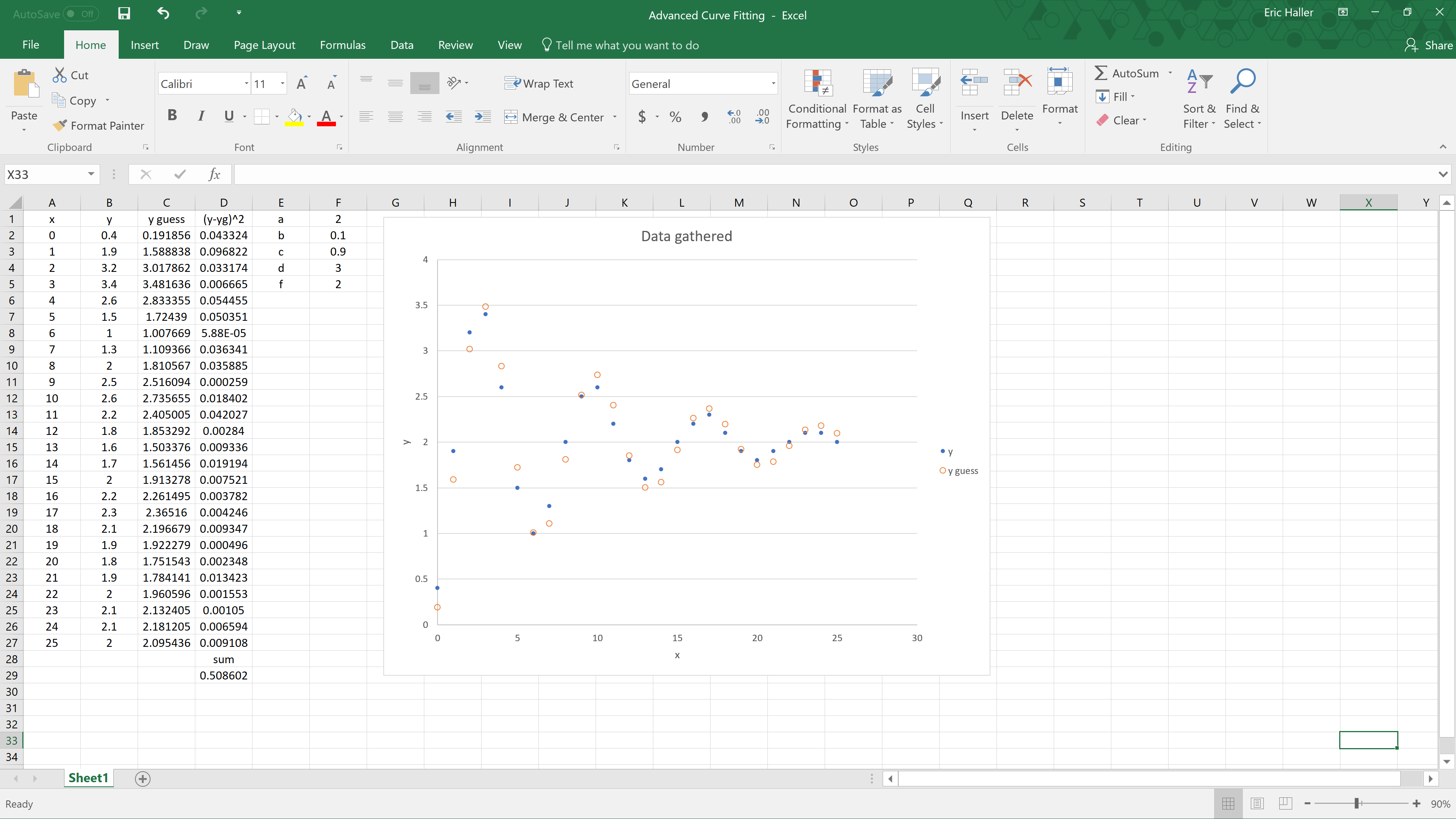This screenshot has width=1456, height=819.
Task: Open the AutoSum dropdown arrow
Action: pyautogui.click(x=1170, y=73)
